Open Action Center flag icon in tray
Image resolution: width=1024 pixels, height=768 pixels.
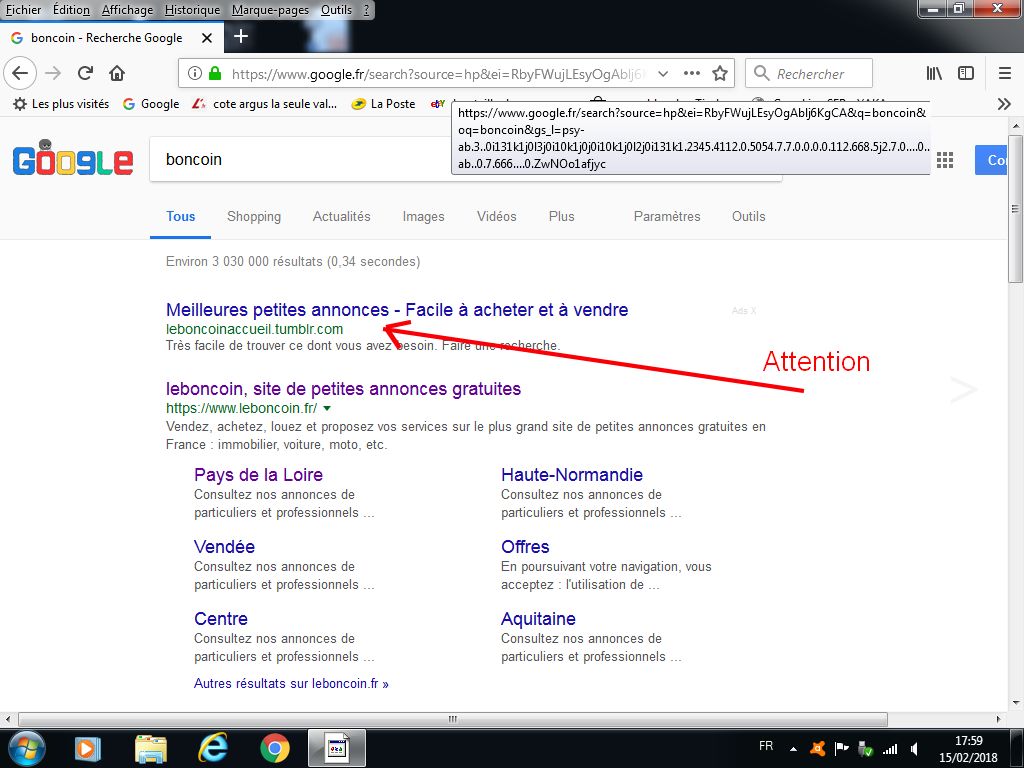[842, 748]
